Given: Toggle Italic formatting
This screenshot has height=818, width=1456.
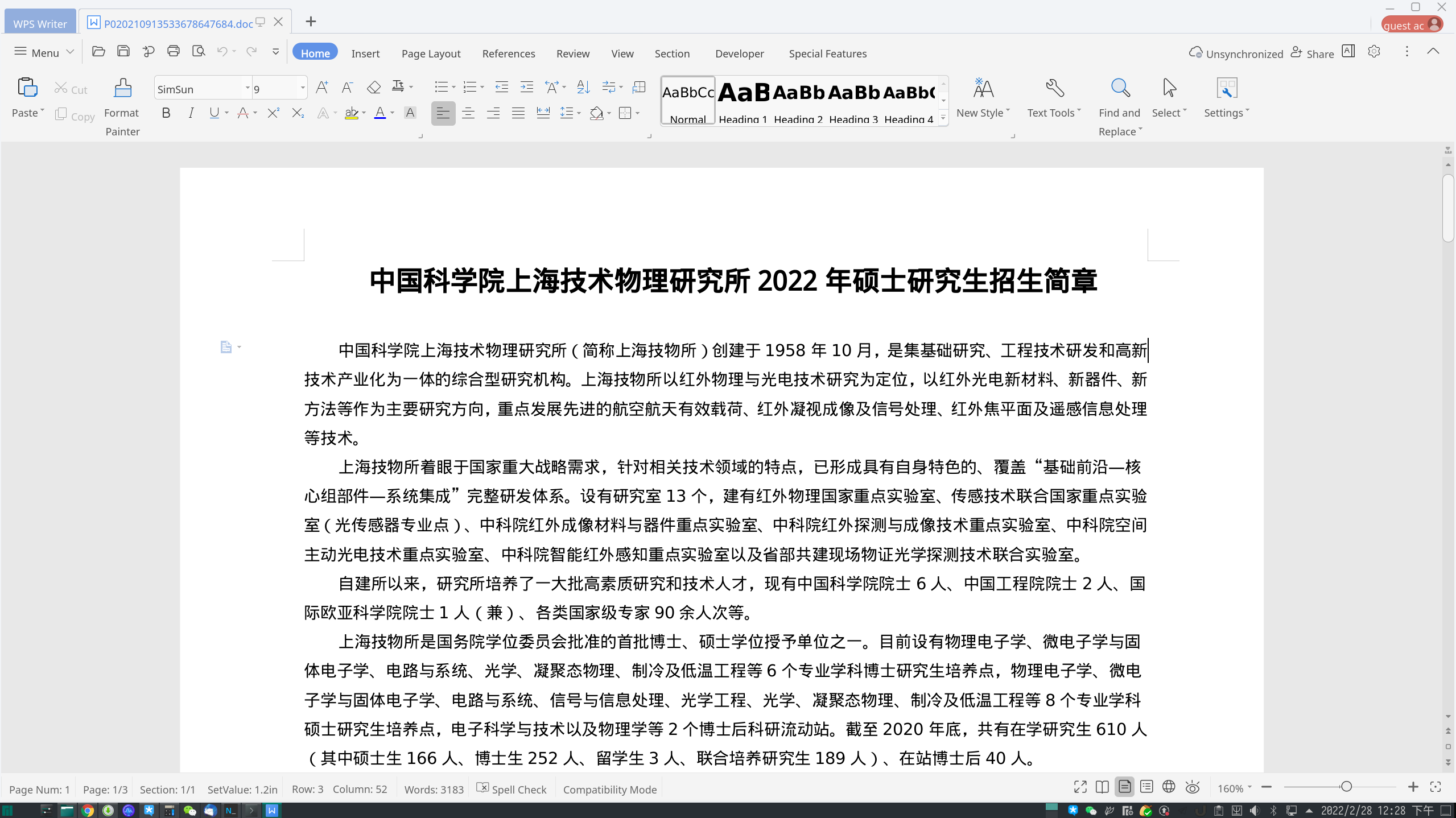Looking at the screenshot, I should point(191,113).
